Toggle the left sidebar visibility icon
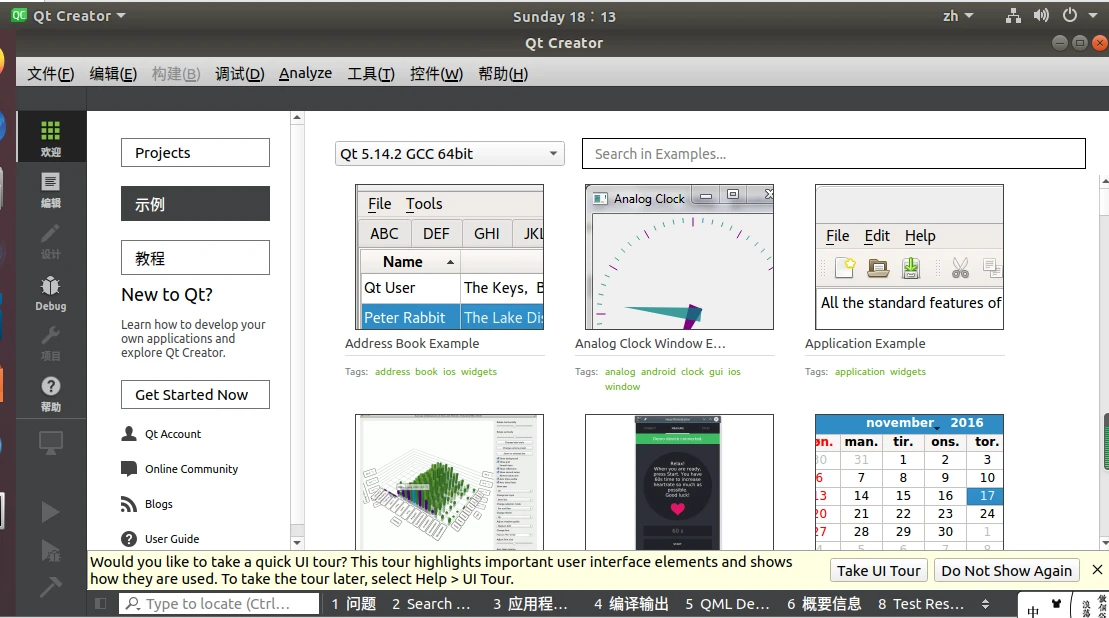This screenshot has width=1109, height=618. (100, 604)
